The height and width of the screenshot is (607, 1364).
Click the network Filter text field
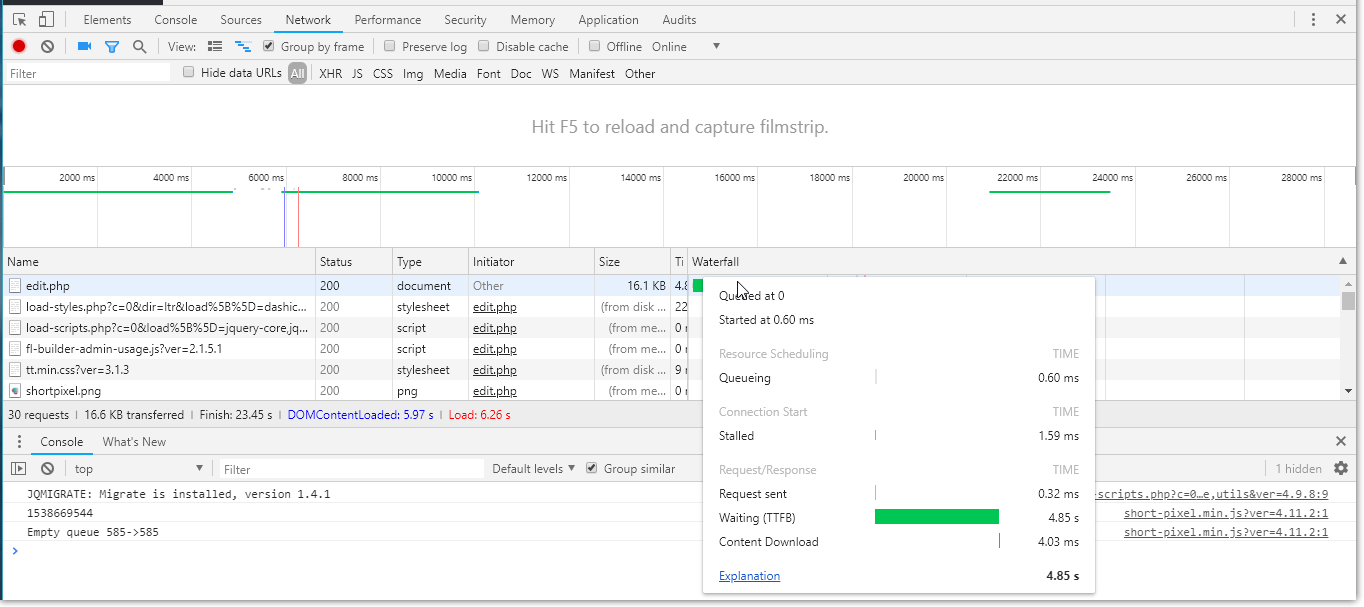(x=88, y=73)
